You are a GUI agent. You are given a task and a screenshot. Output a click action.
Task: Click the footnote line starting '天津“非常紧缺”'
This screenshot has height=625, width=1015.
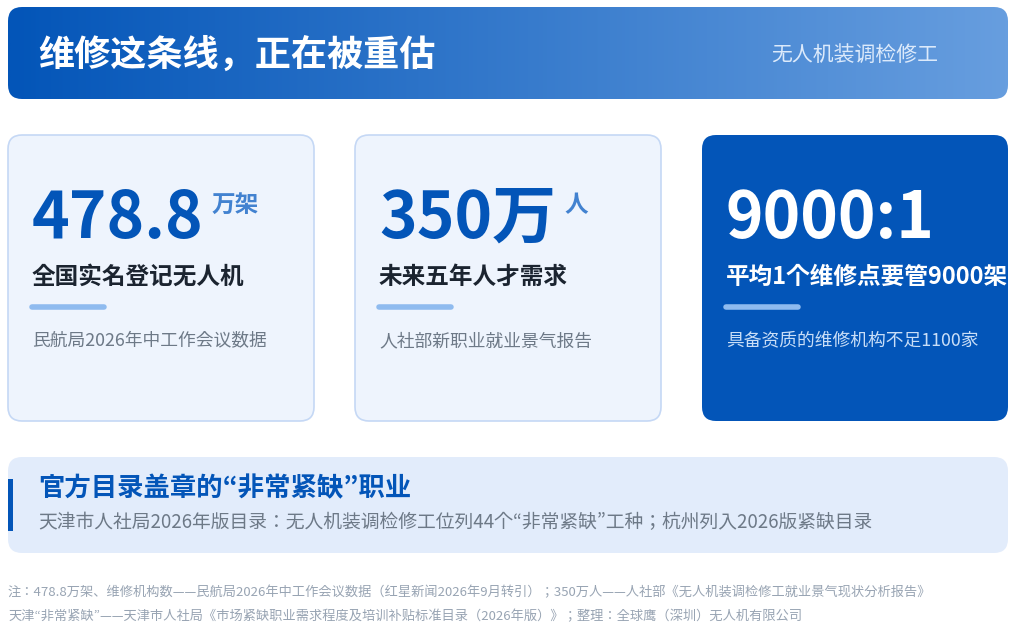pos(405,615)
